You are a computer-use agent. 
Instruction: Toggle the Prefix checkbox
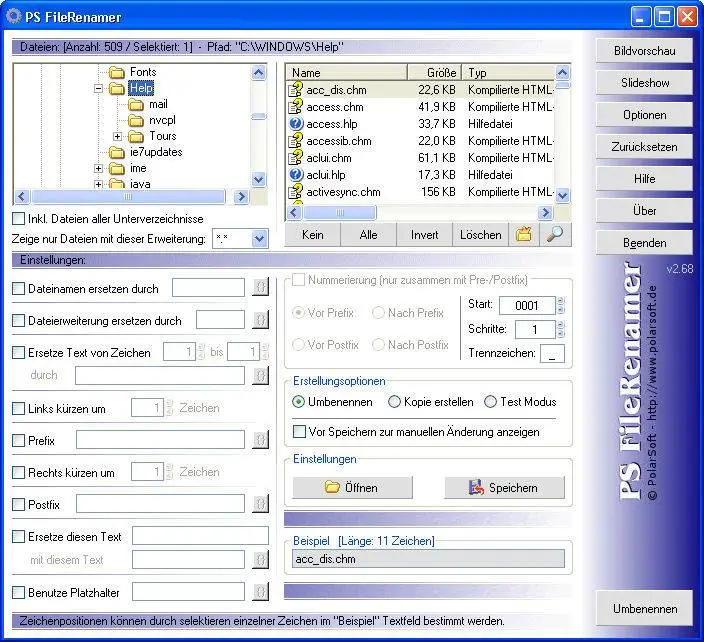(x=18, y=440)
